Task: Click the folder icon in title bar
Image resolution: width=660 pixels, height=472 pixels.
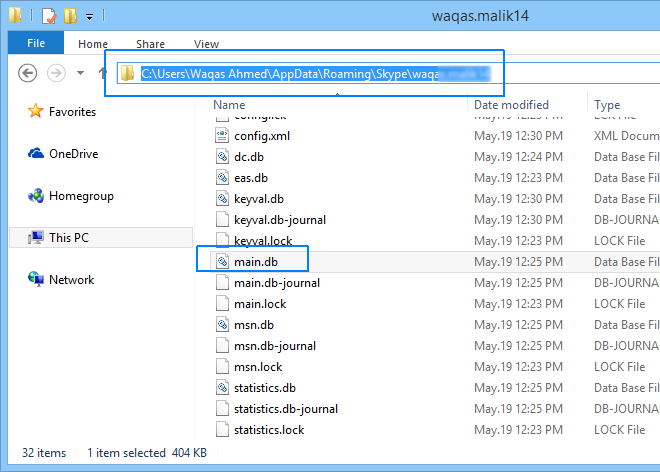Action: (x=15, y=15)
